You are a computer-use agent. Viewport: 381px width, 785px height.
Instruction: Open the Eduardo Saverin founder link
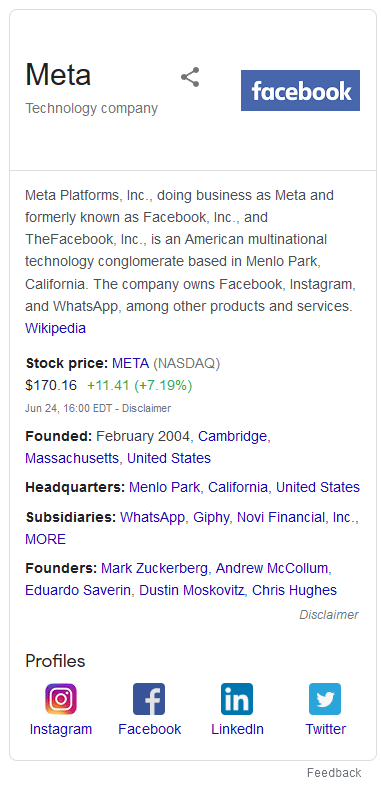[78, 590]
